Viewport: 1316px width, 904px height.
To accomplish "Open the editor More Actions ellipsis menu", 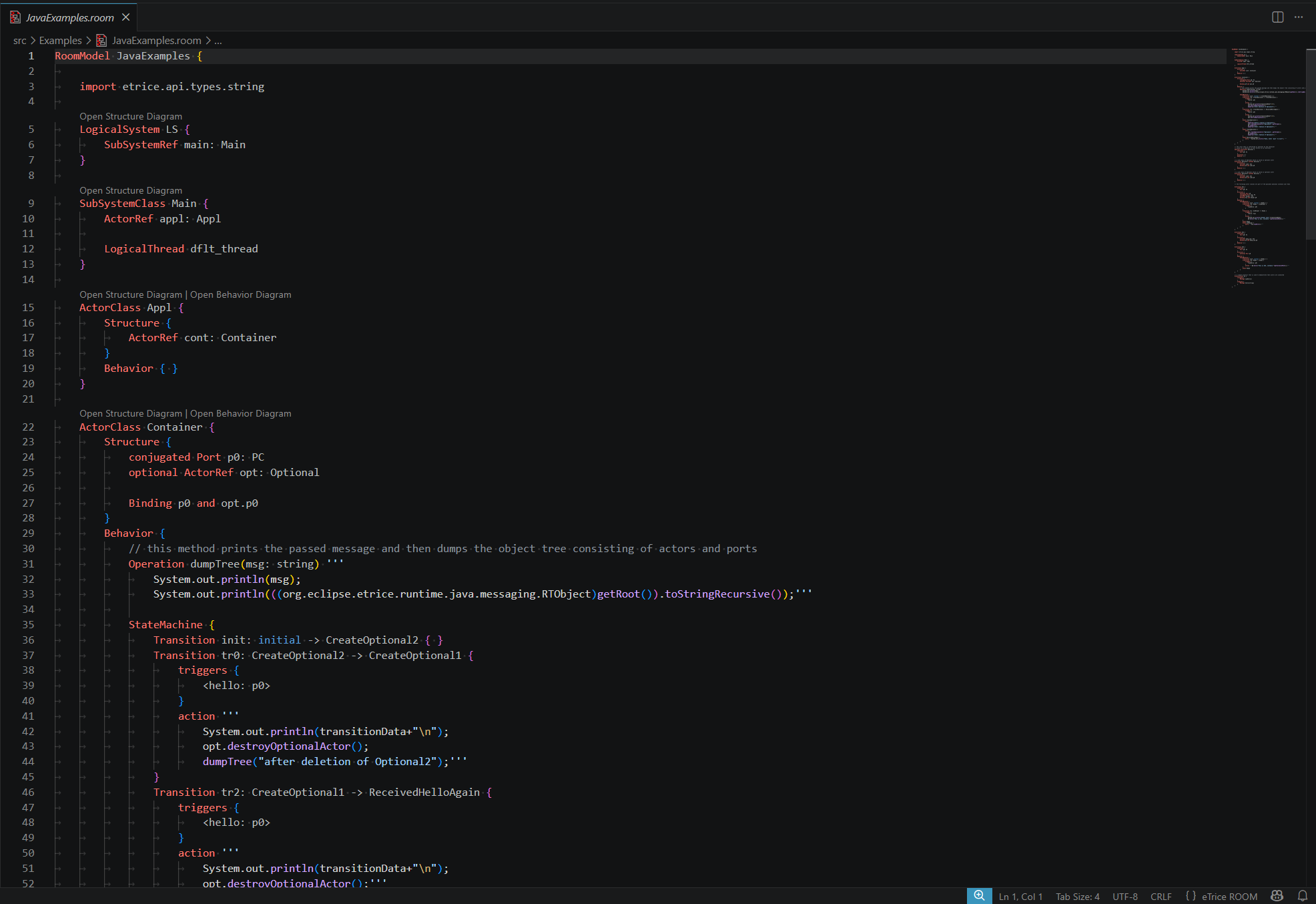I will click(x=1299, y=17).
